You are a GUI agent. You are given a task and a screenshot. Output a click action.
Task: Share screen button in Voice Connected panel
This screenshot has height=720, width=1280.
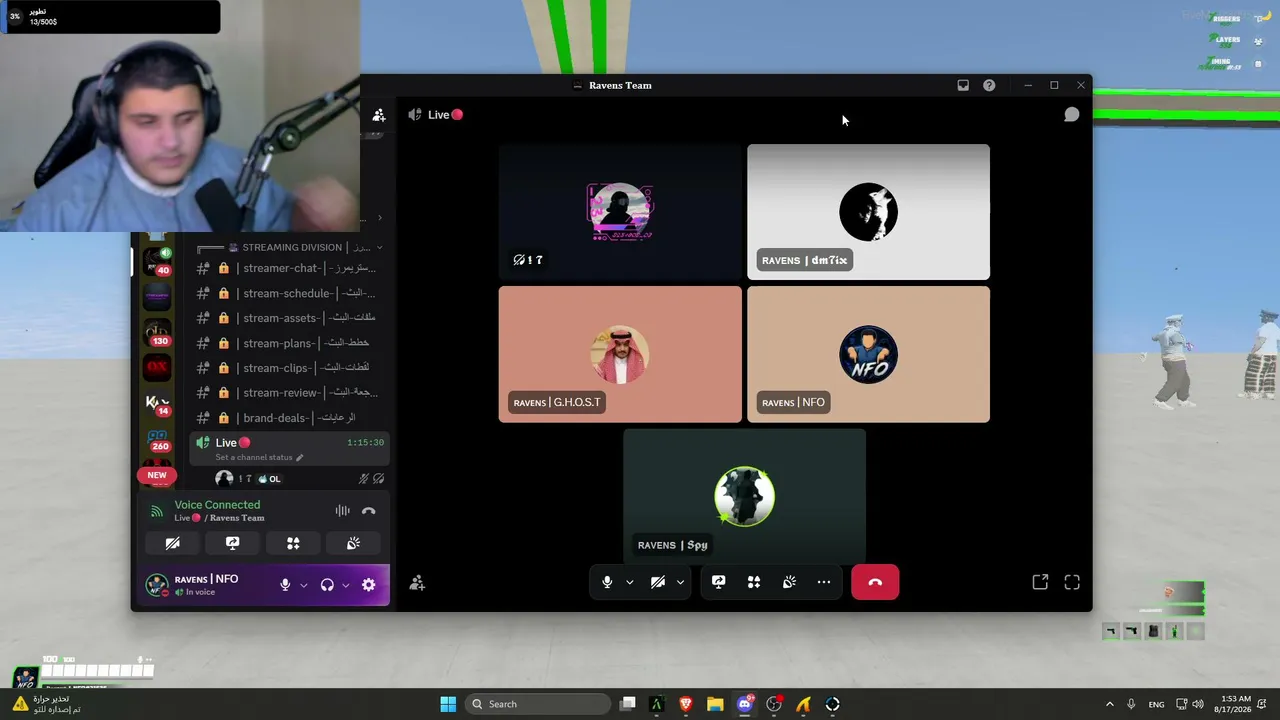coord(233,543)
